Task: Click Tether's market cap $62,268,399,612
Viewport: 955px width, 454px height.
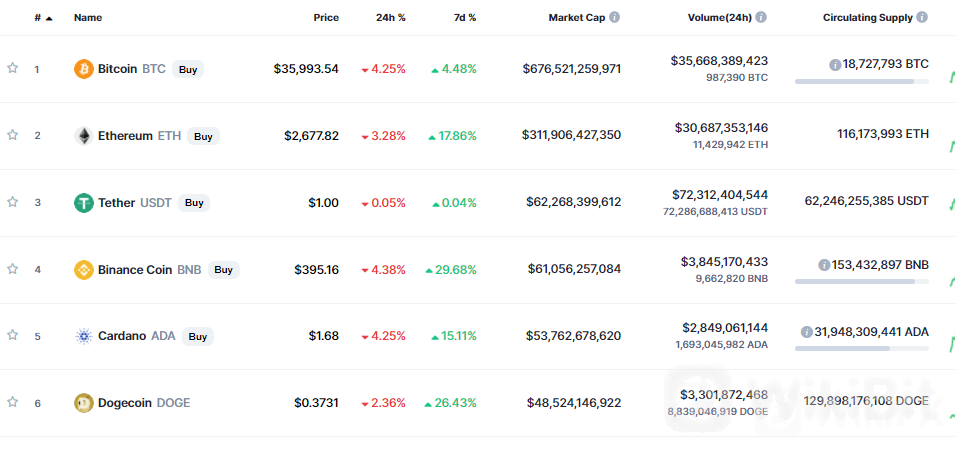Action: coord(574,202)
